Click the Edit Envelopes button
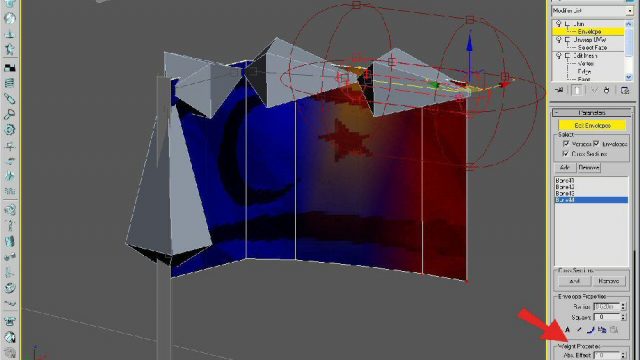Viewport: 640px width, 360px height. click(x=592, y=125)
